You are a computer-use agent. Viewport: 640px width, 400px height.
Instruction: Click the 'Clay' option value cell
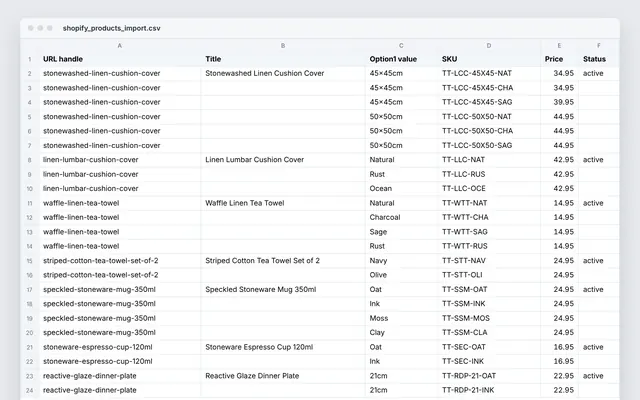[x=401, y=333]
